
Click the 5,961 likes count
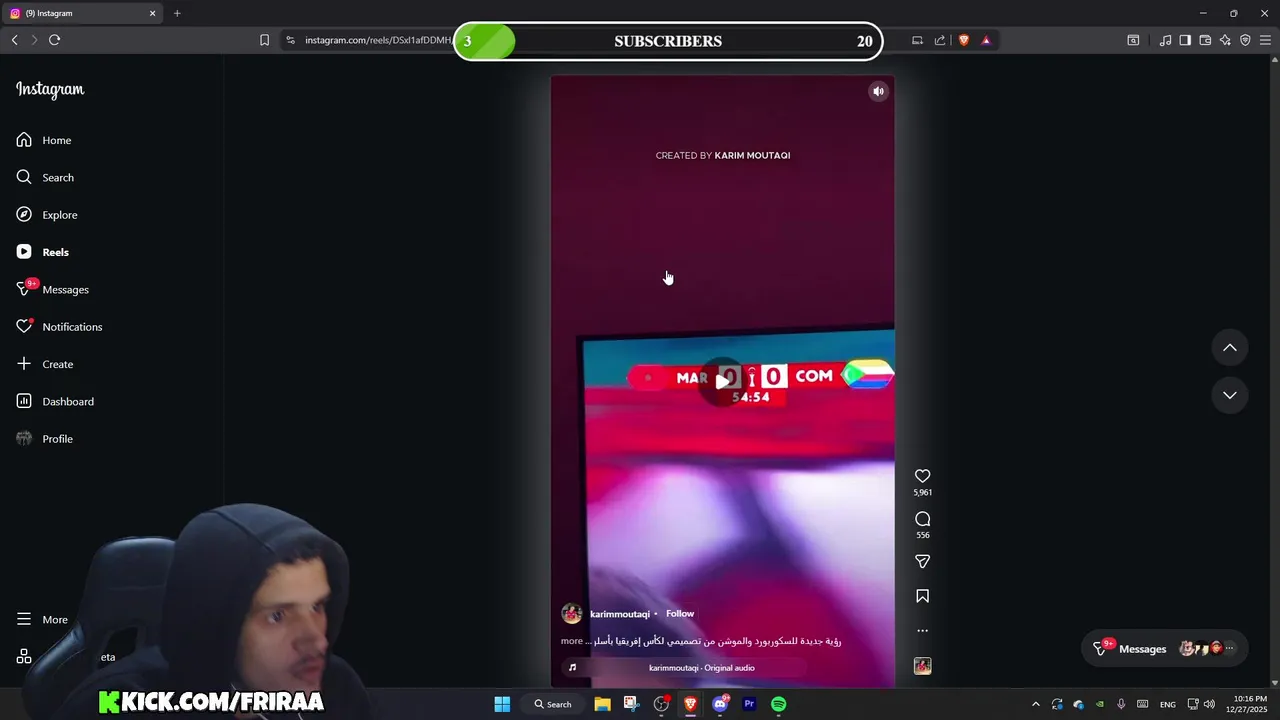point(922,493)
